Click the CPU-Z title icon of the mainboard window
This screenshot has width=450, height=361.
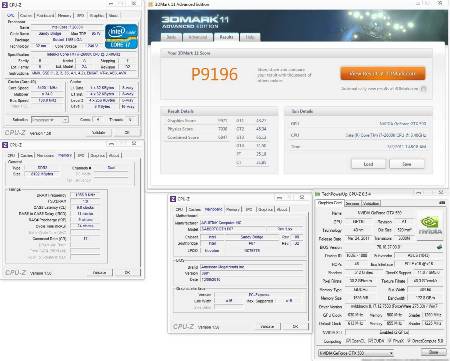pyautogui.click(x=173, y=199)
